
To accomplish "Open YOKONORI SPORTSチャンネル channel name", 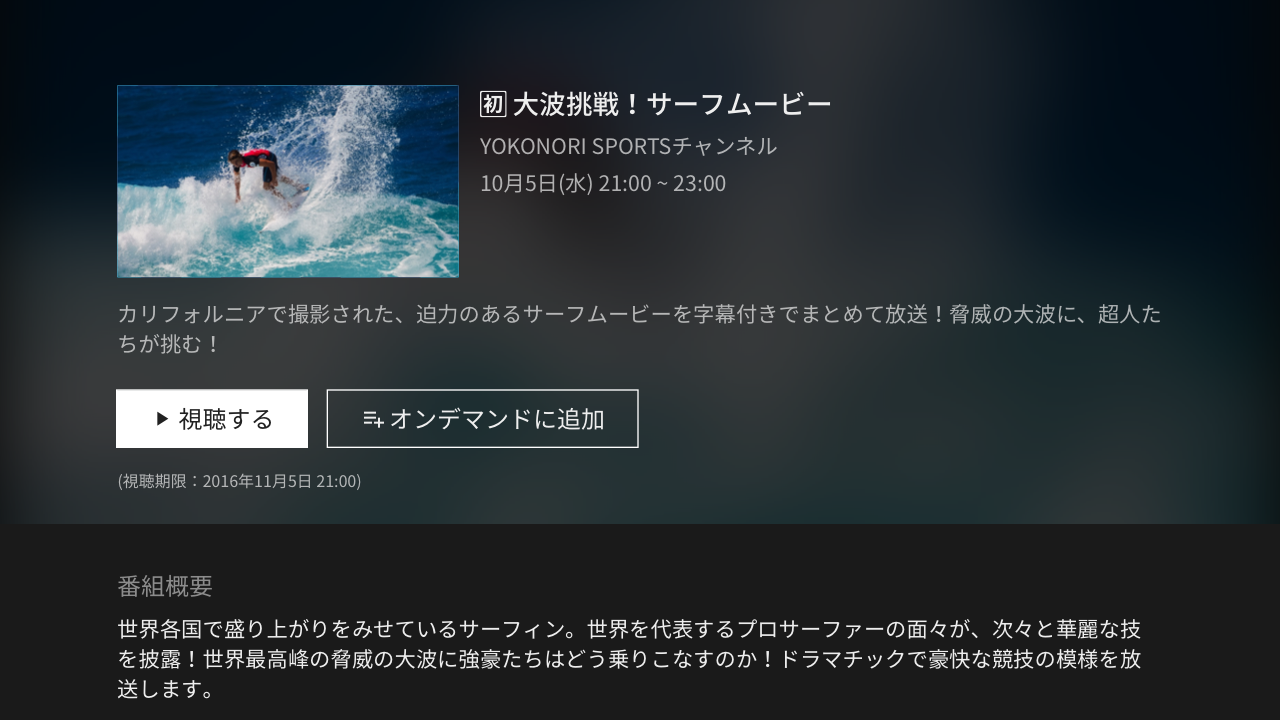I will (x=628, y=146).
